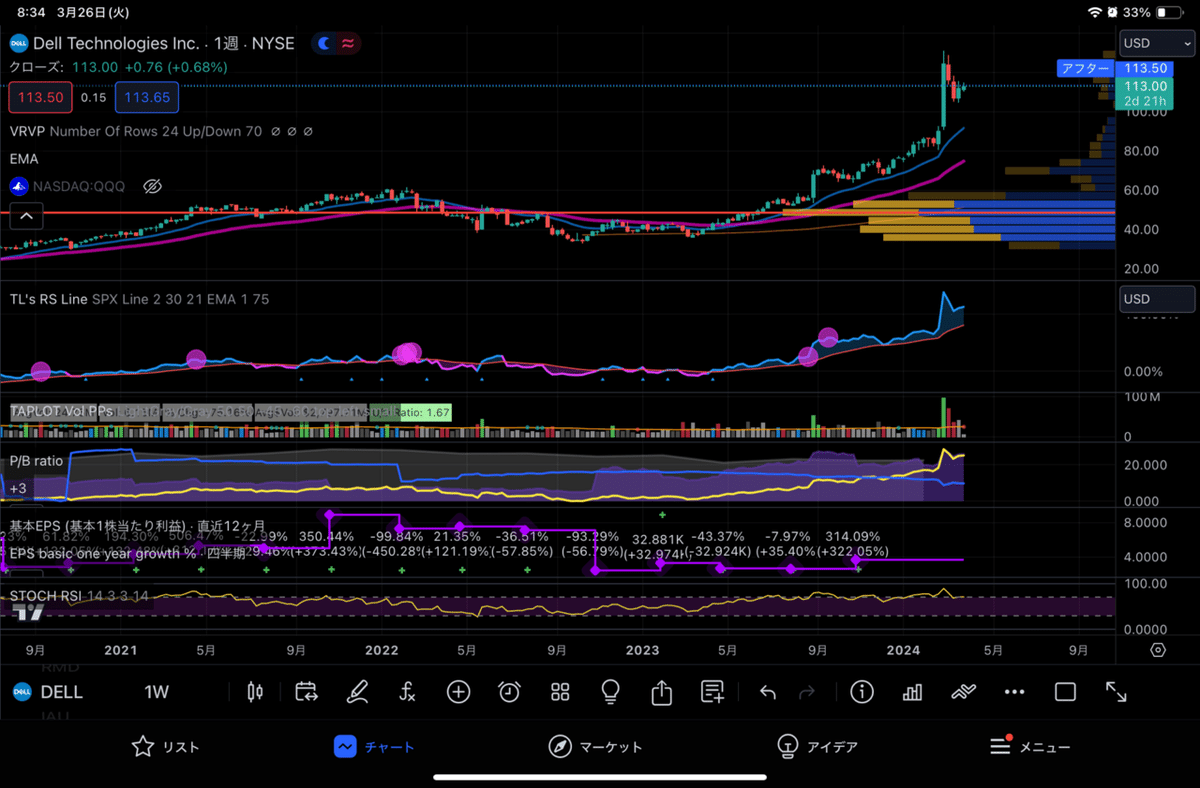Open currency USD dropdown on price axis

tap(1156, 43)
